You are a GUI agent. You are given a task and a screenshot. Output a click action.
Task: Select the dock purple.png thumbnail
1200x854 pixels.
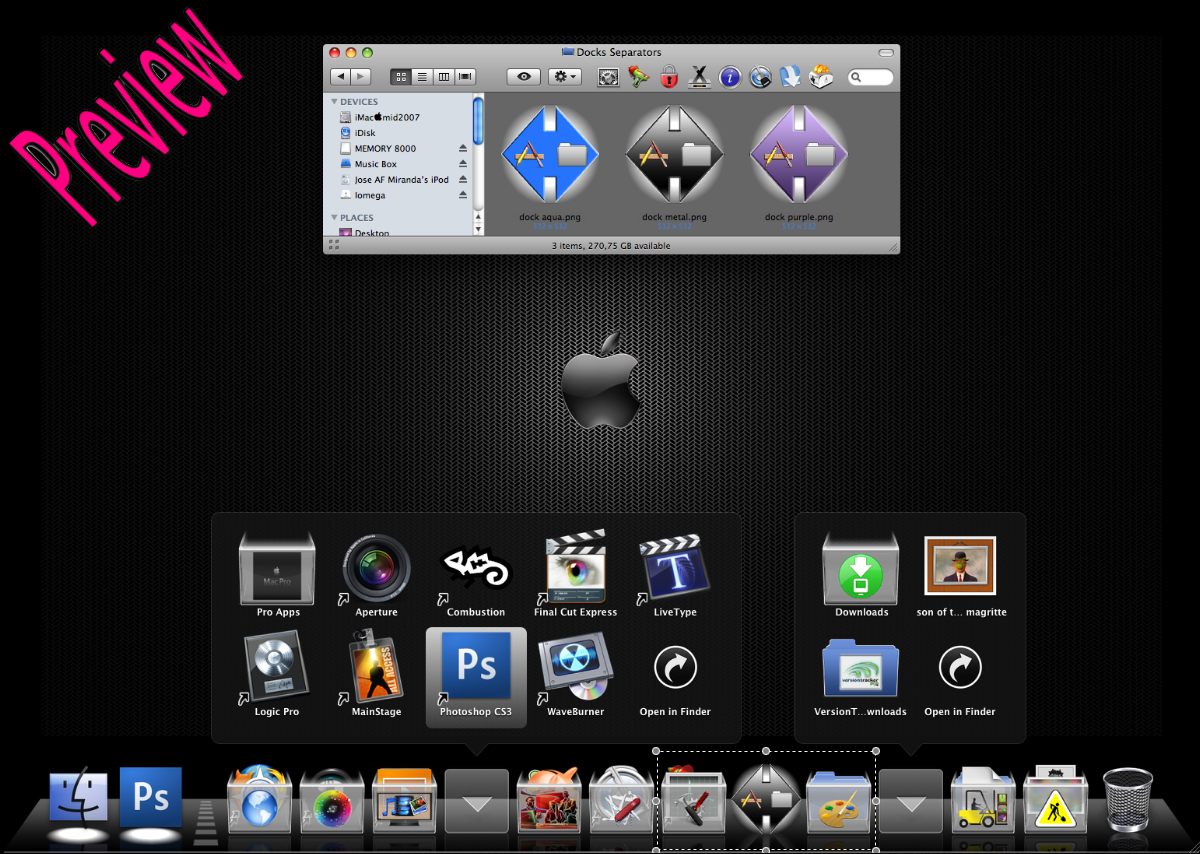point(798,155)
